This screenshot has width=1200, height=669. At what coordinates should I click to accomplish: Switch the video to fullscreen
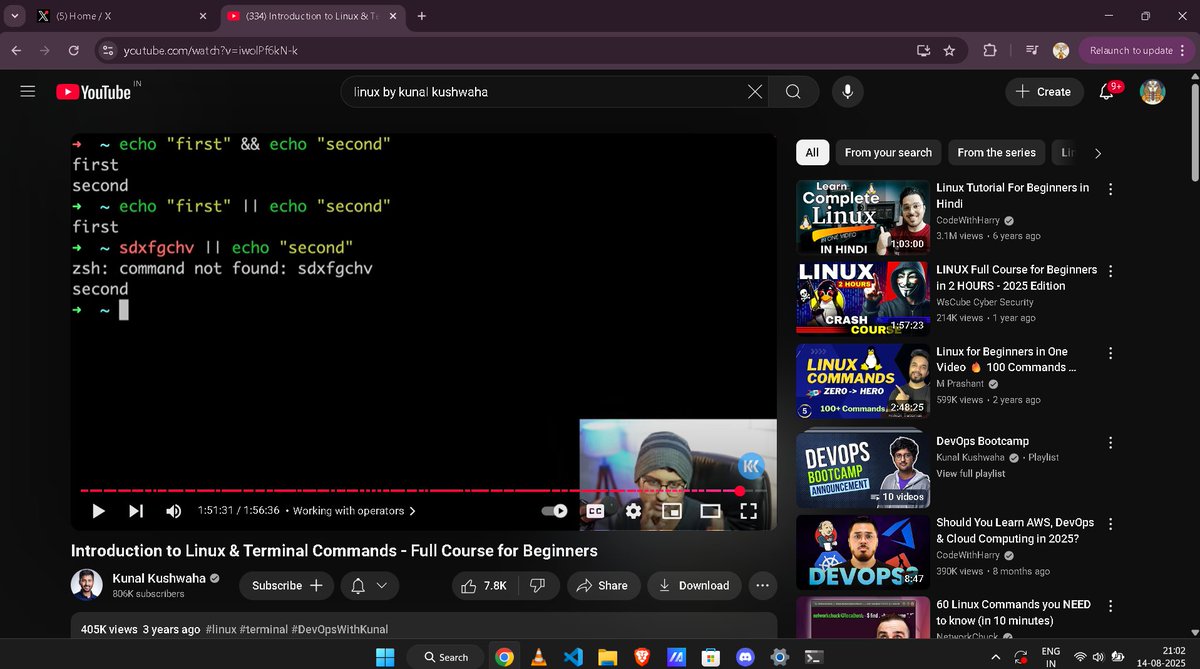point(749,510)
